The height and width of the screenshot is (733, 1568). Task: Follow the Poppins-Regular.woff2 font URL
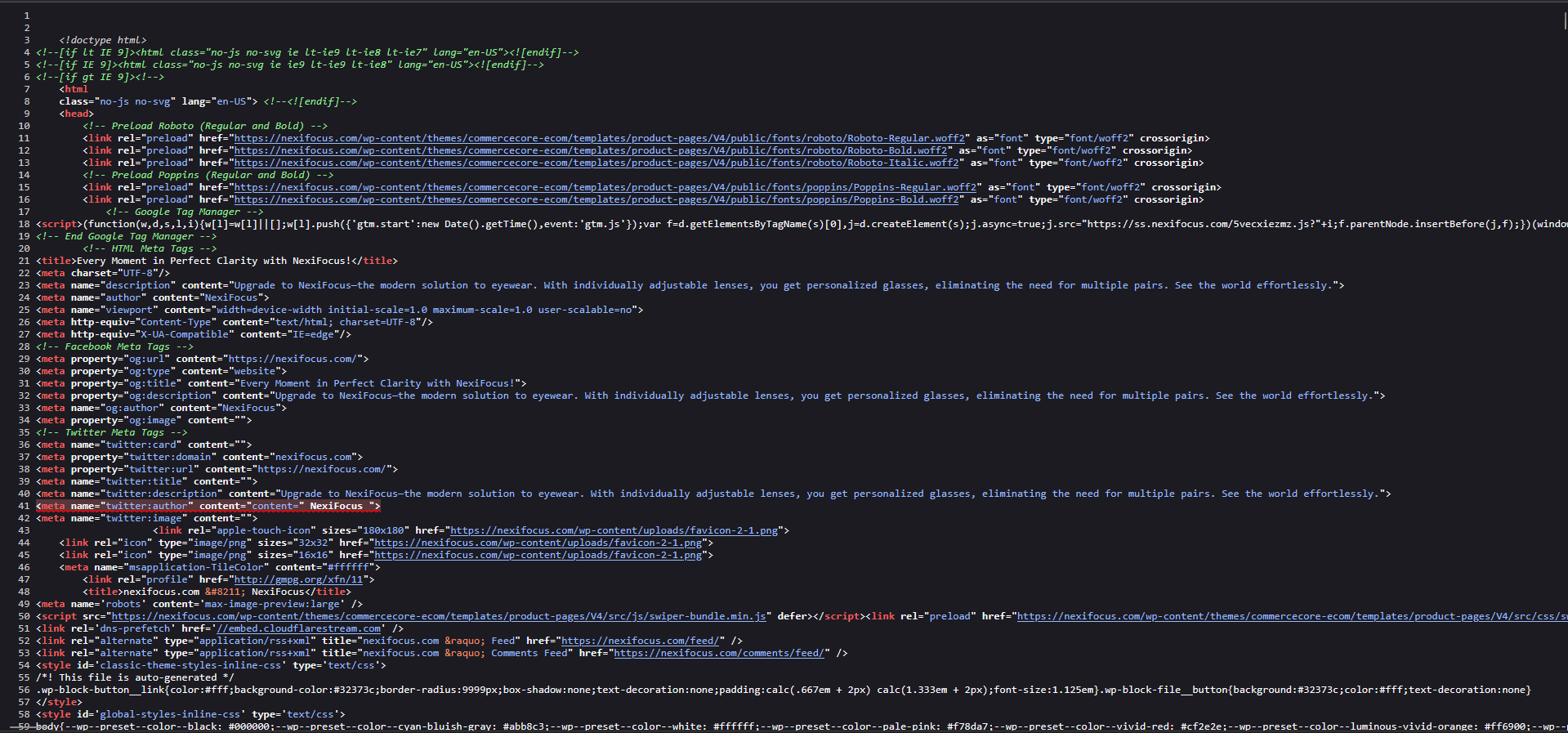(605, 187)
